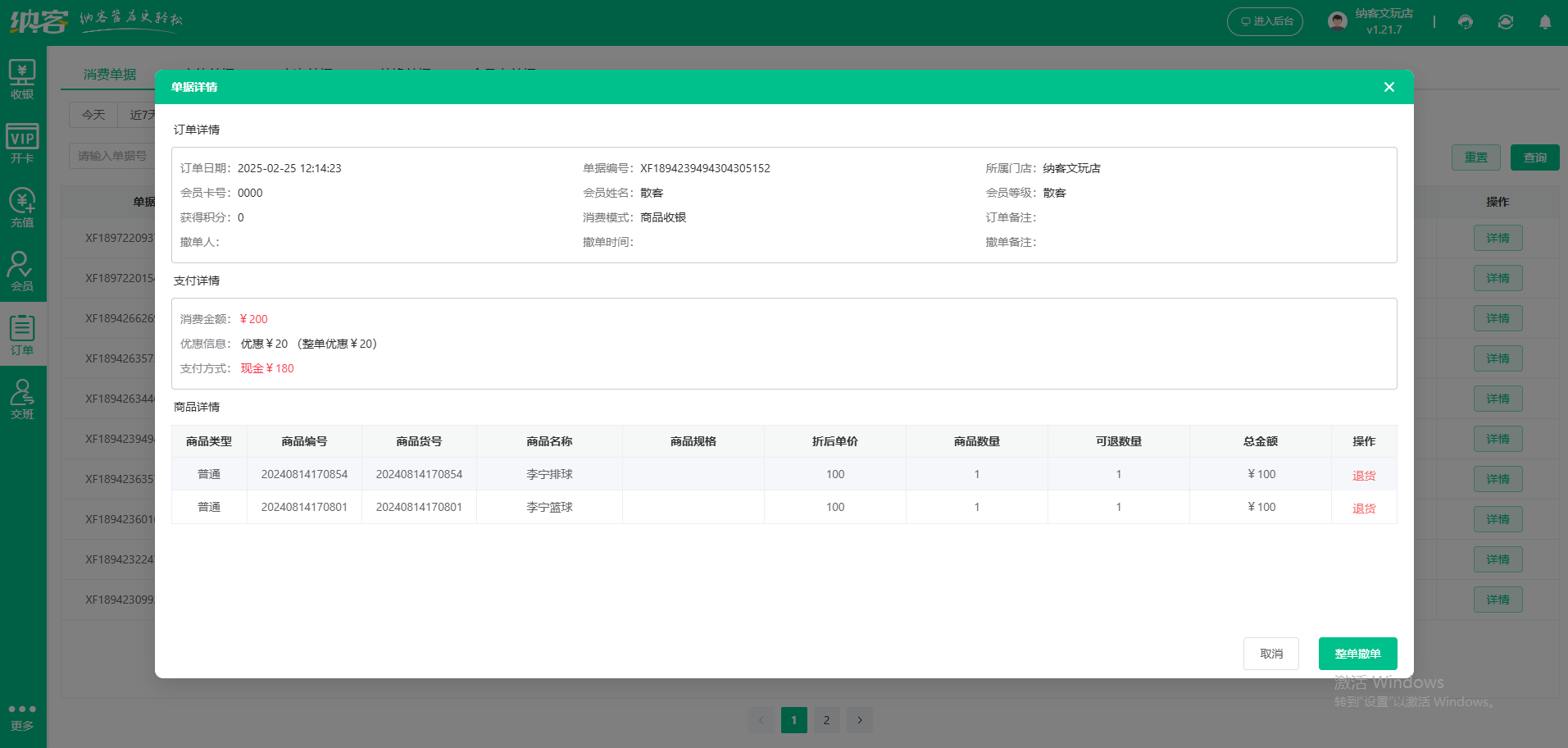
Task: Click the customer service headset icon
Action: 1465,22
